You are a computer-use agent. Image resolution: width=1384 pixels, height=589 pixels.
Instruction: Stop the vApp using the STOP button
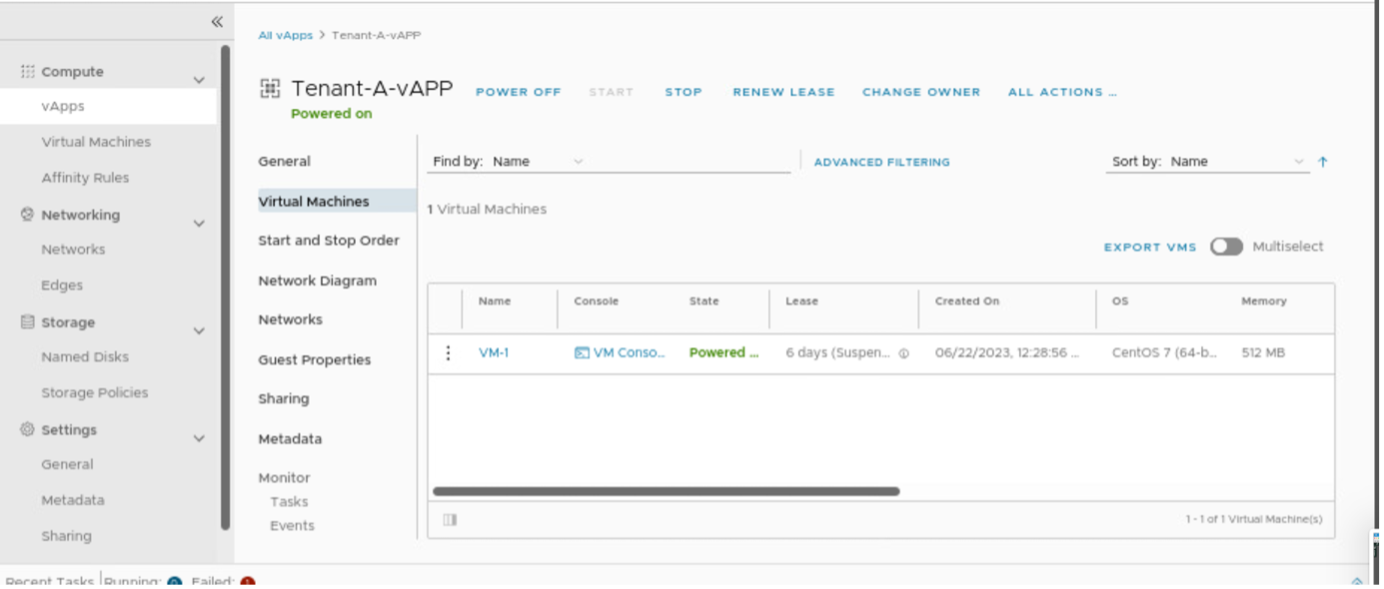click(684, 92)
